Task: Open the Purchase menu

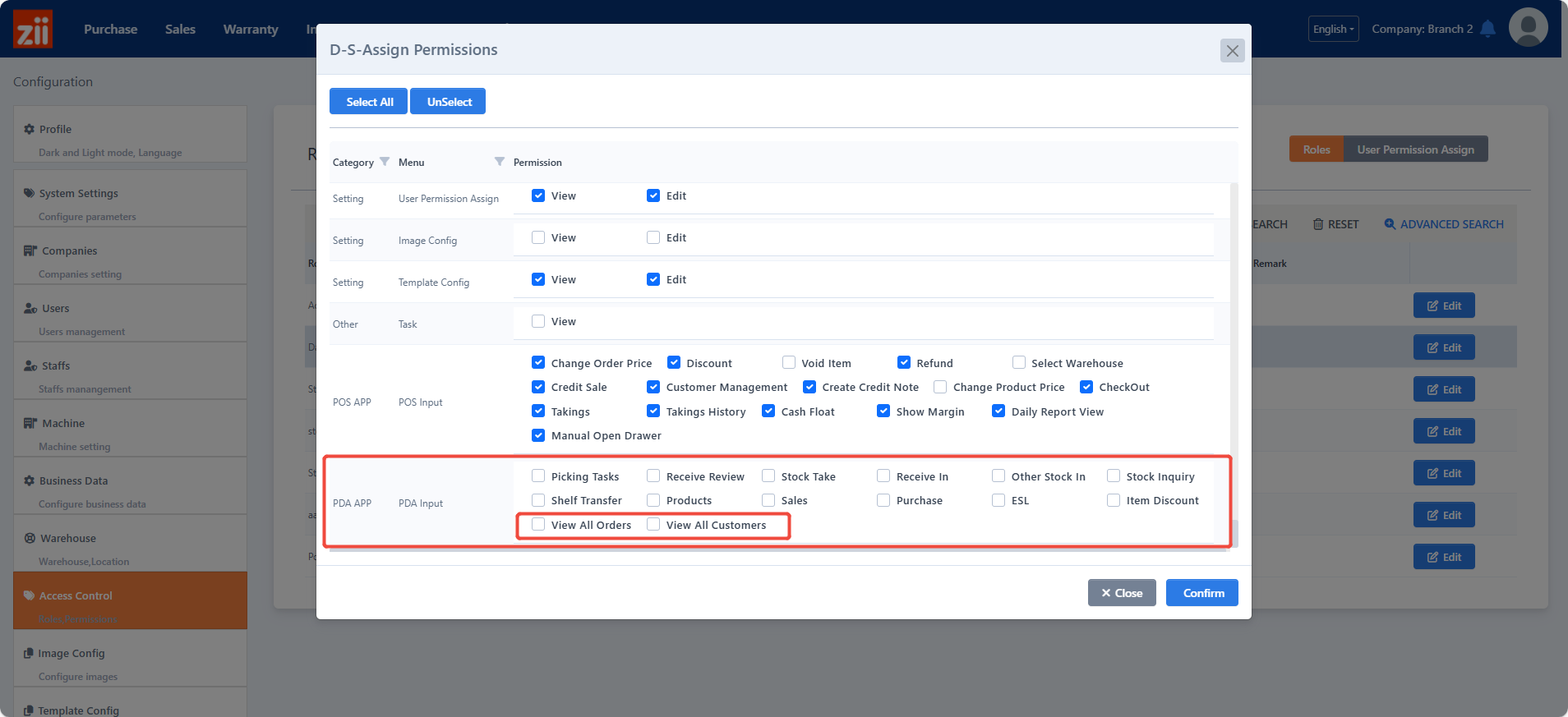Action: tap(110, 30)
